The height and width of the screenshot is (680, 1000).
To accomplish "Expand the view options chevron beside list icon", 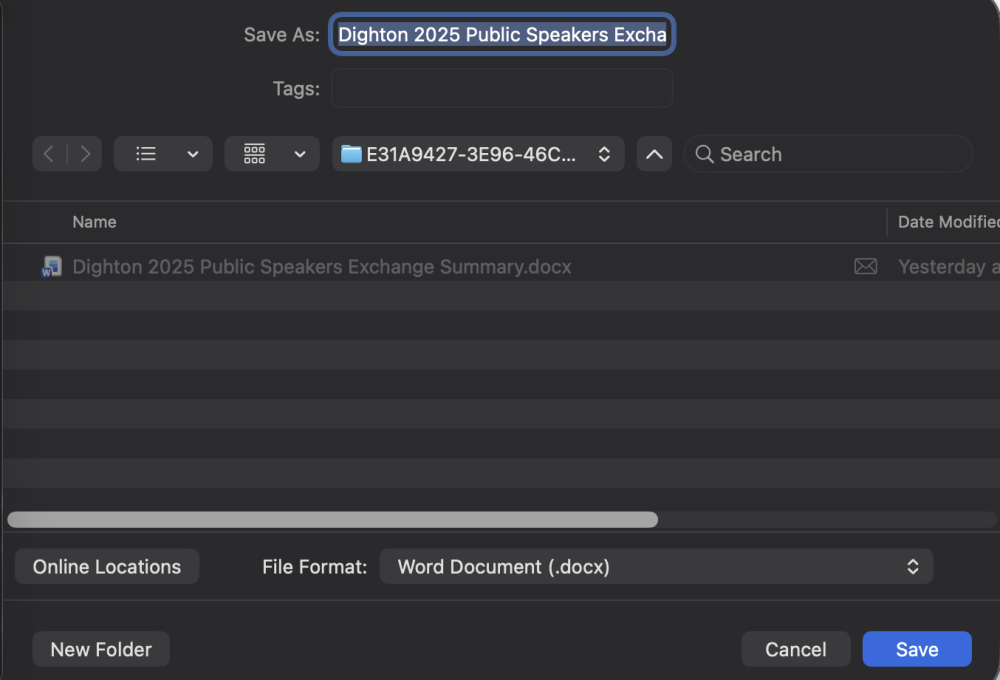I will point(193,154).
